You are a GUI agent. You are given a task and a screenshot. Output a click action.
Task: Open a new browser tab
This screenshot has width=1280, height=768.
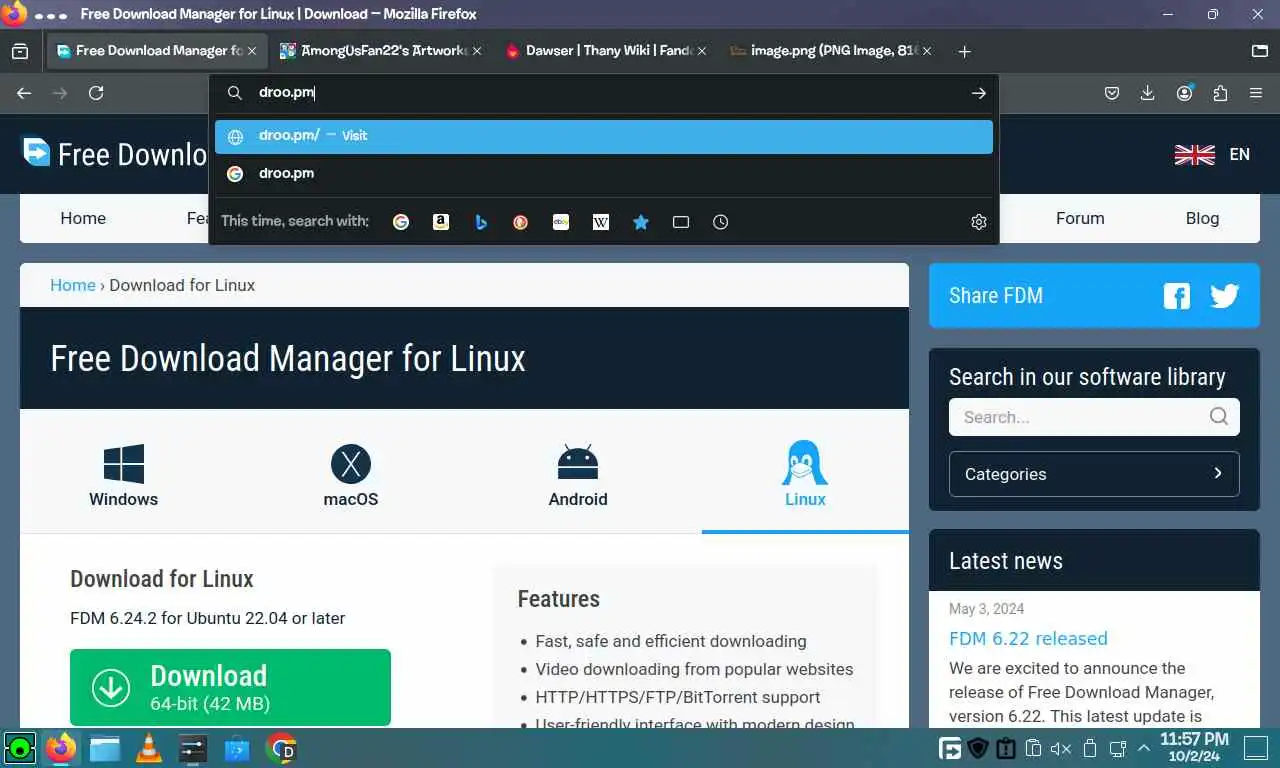964,51
